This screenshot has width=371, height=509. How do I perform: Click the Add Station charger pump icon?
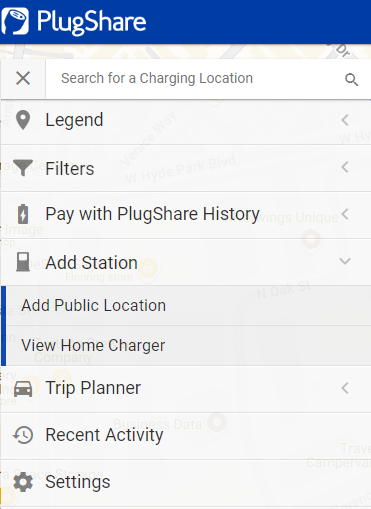click(23, 262)
